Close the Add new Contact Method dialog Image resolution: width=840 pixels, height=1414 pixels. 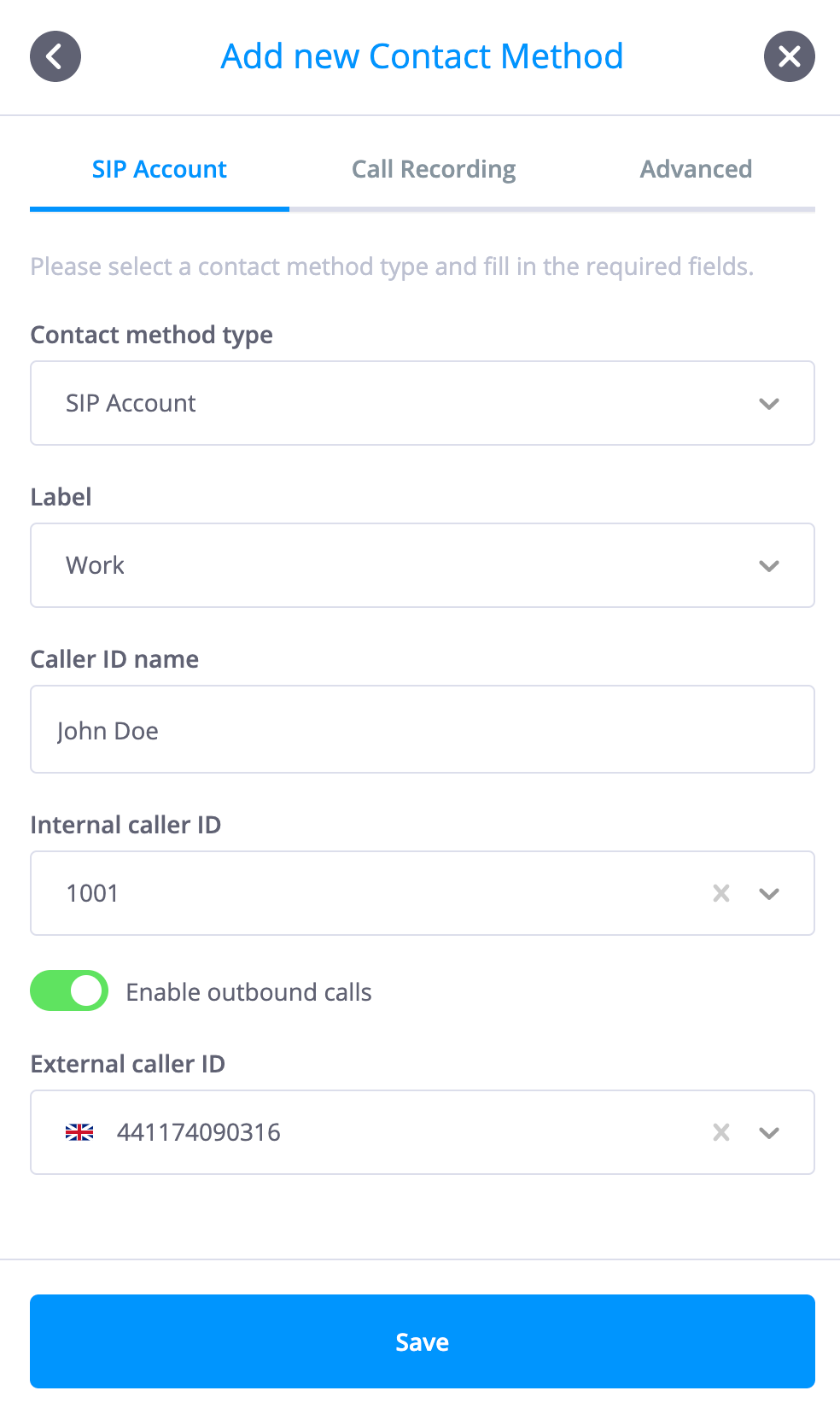pos(789,56)
